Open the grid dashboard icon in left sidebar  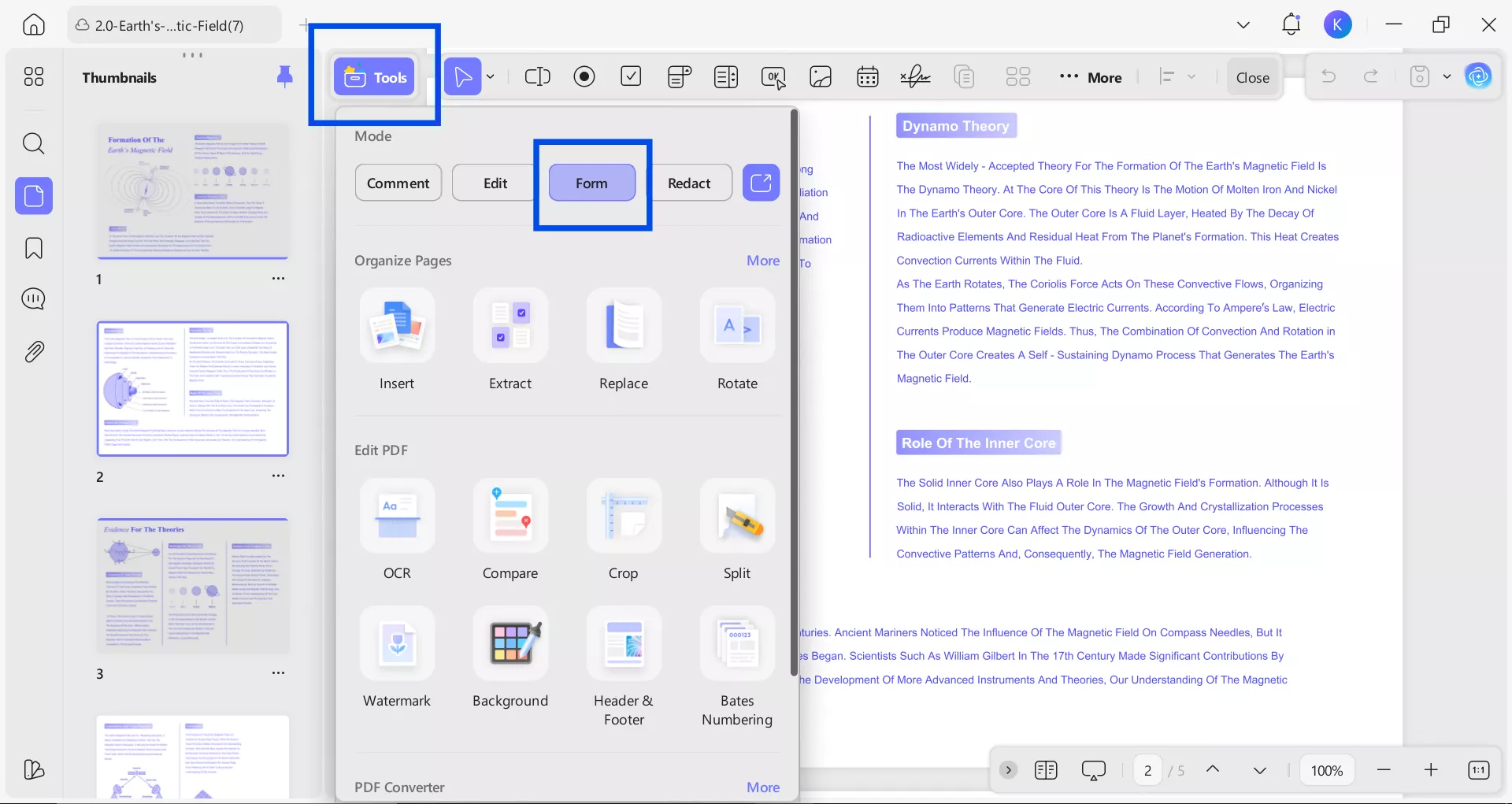click(34, 76)
